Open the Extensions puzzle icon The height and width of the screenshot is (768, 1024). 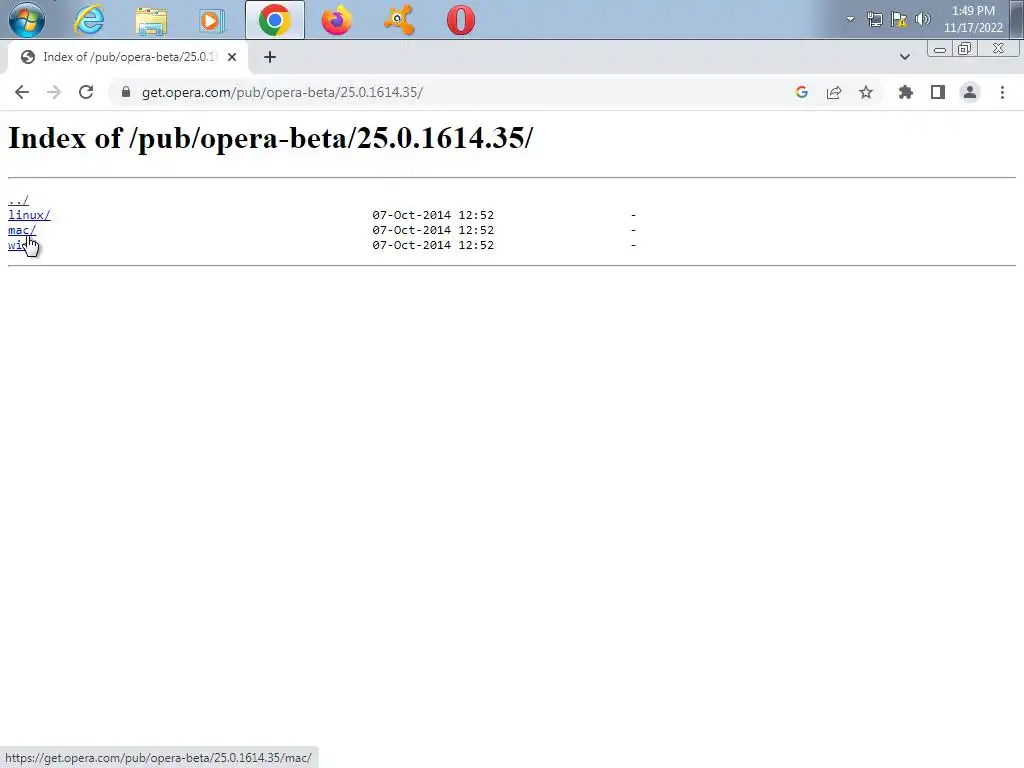click(905, 92)
